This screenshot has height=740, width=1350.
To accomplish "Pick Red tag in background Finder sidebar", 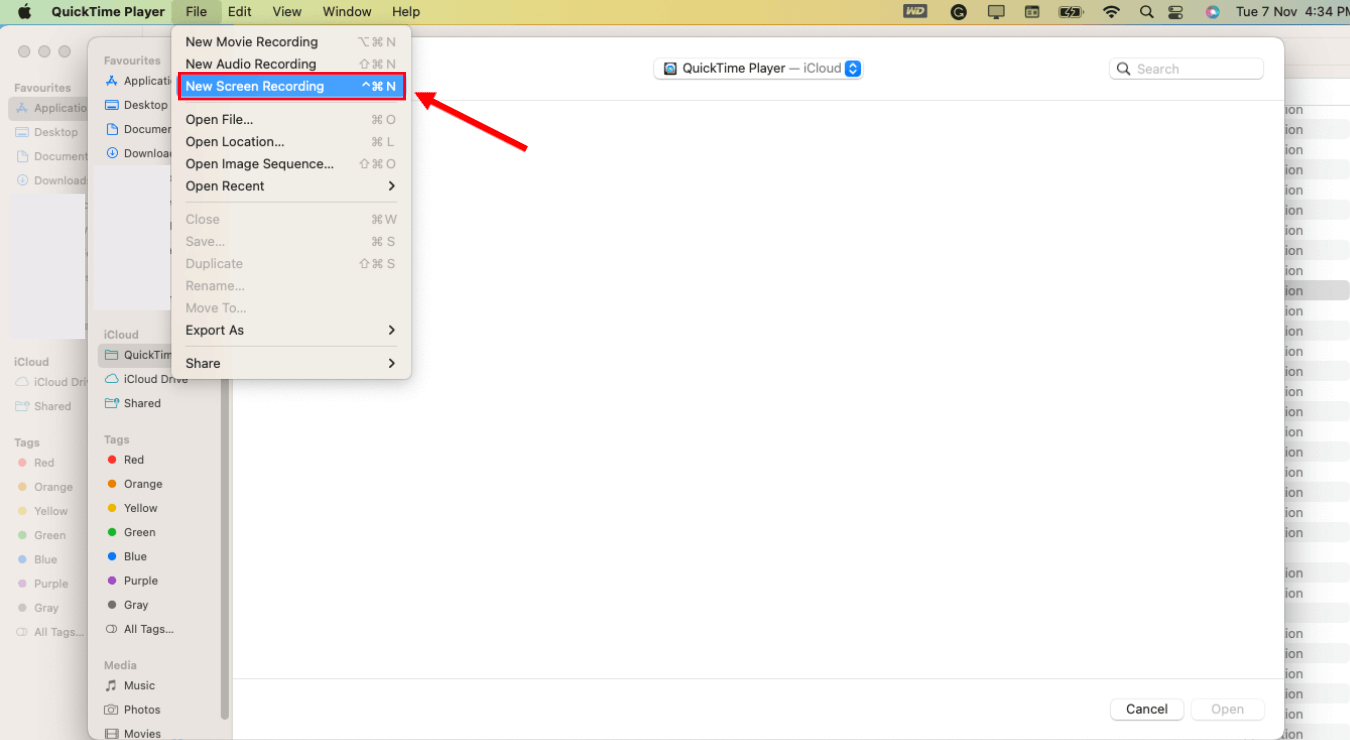I will (36, 463).
